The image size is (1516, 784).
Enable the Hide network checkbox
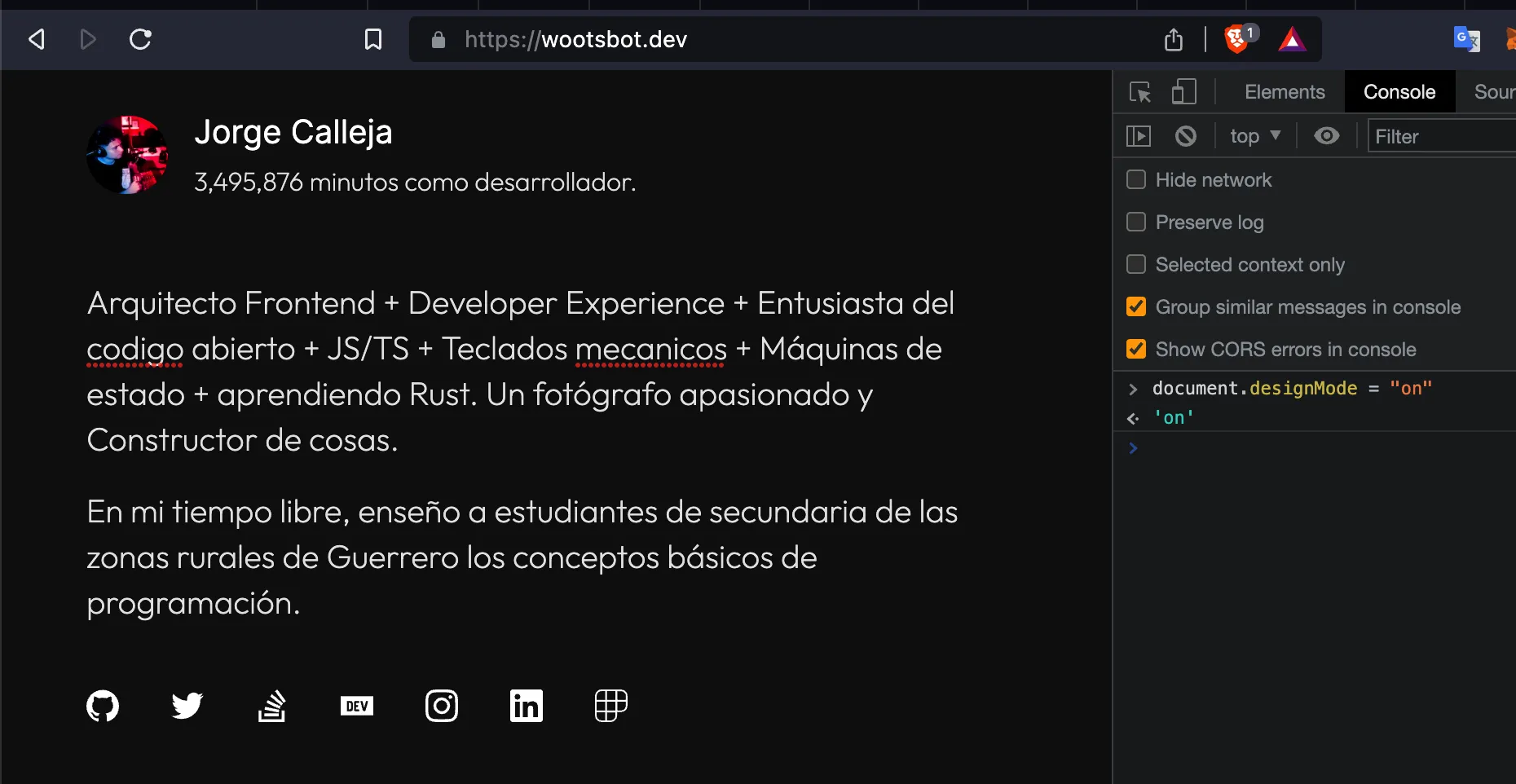(1136, 180)
